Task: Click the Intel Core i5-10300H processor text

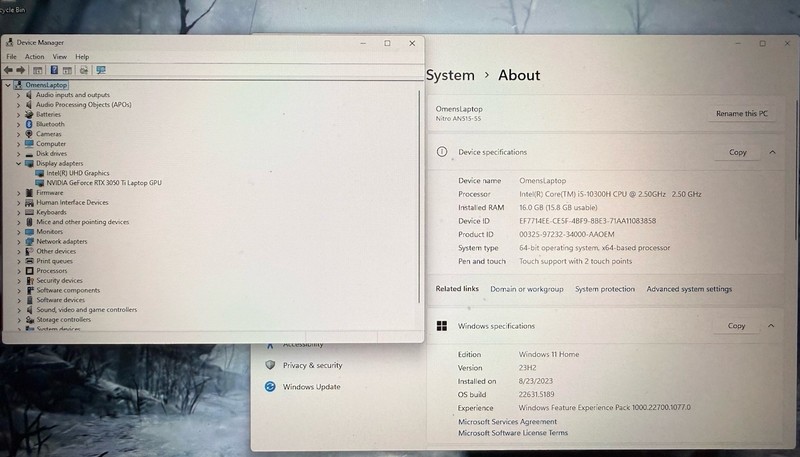Action: pyautogui.click(x=610, y=194)
